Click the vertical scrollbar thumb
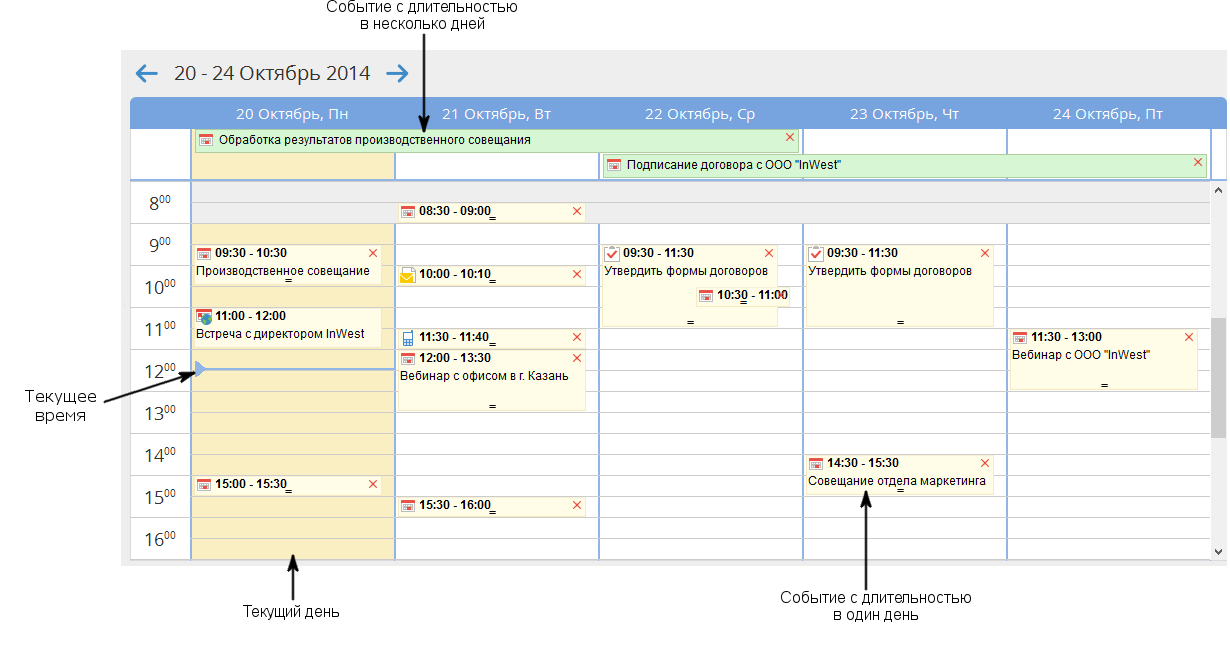The image size is (1230, 650). tap(1218, 378)
